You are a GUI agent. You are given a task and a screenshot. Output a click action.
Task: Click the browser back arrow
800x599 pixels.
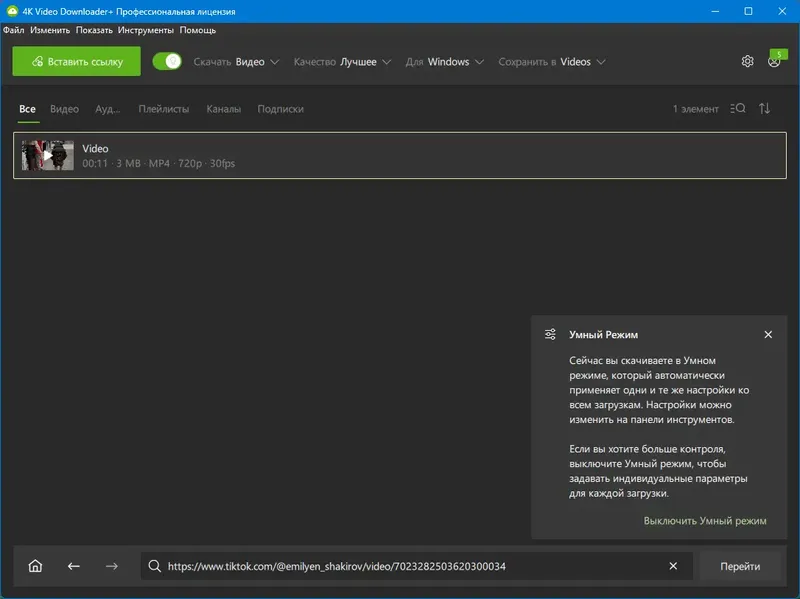pyautogui.click(x=74, y=566)
